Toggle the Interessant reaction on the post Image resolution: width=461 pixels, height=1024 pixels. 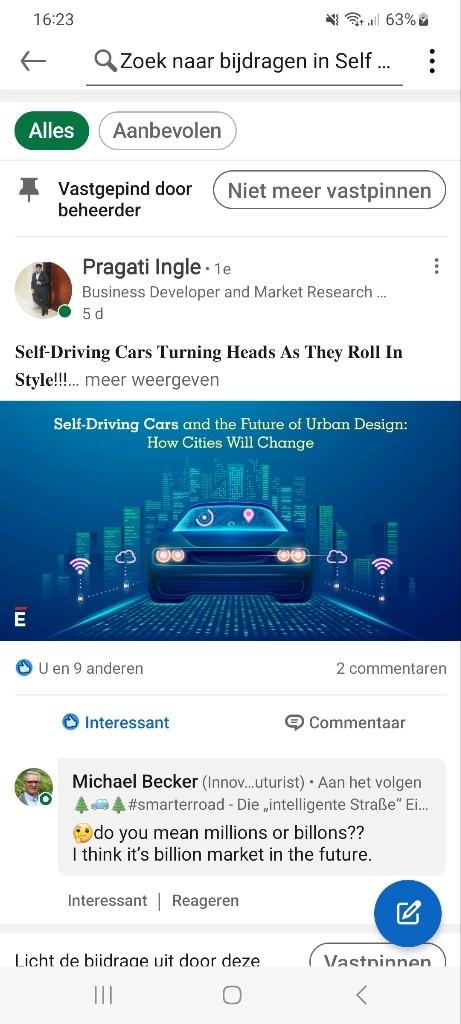[116, 722]
